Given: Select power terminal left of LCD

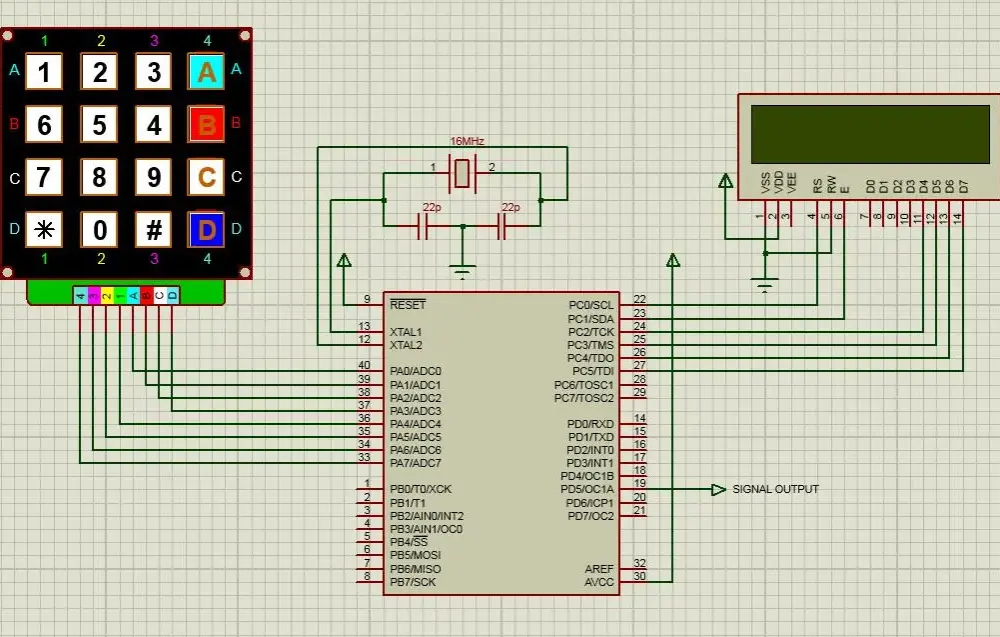Looking at the screenshot, I should 725,180.
